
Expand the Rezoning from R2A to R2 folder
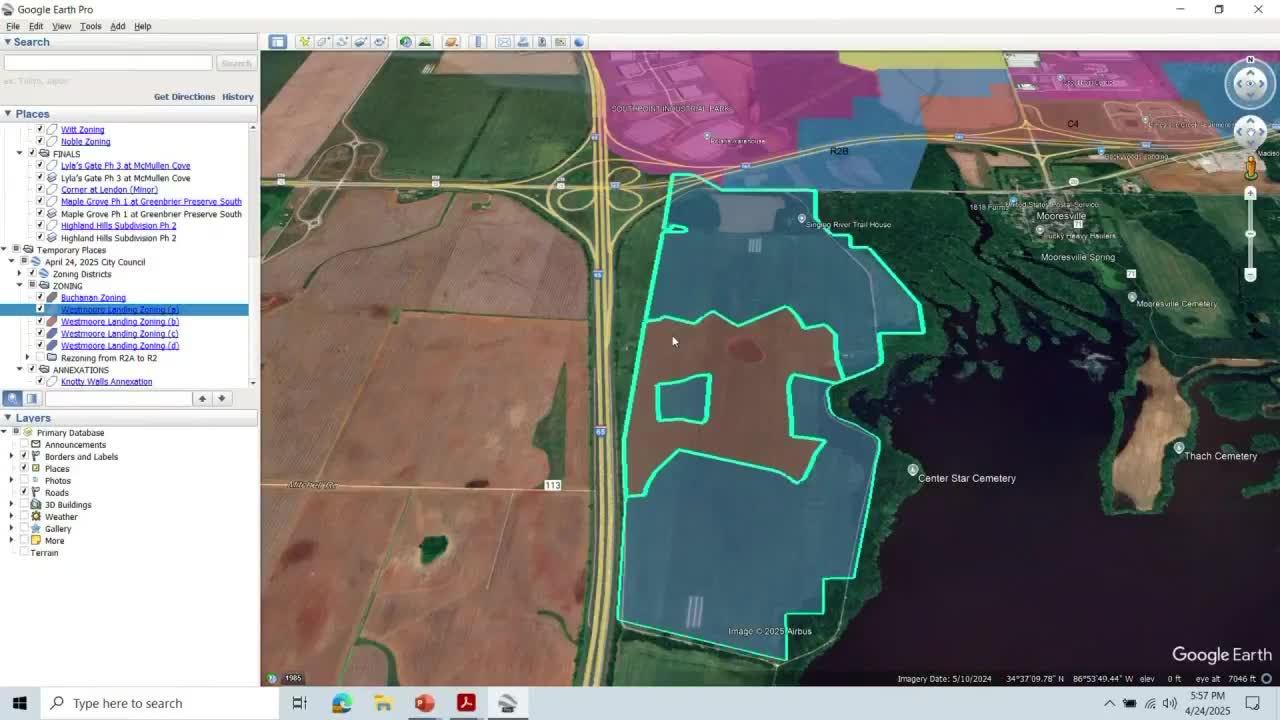click(27, 358)
